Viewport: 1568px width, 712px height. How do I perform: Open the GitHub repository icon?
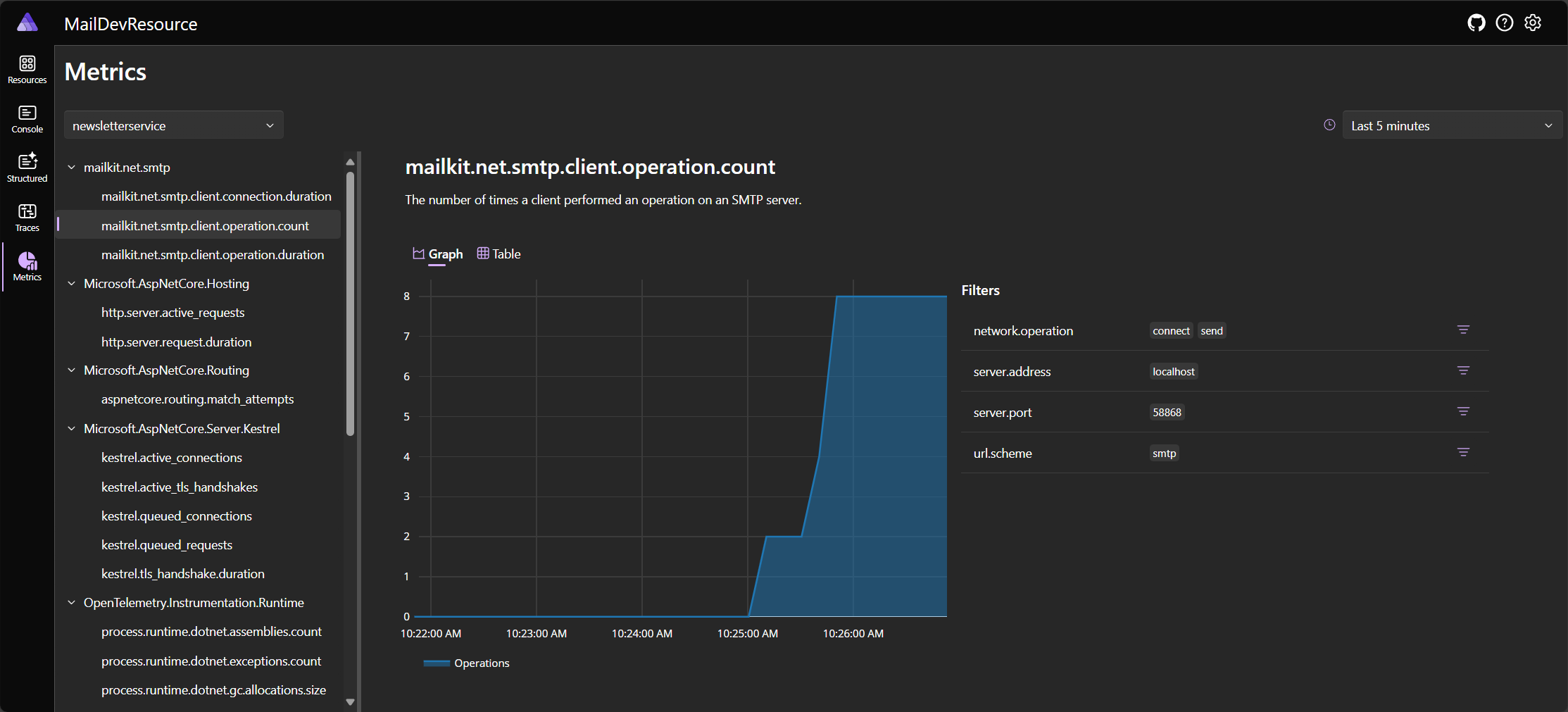pos(1476,23)
